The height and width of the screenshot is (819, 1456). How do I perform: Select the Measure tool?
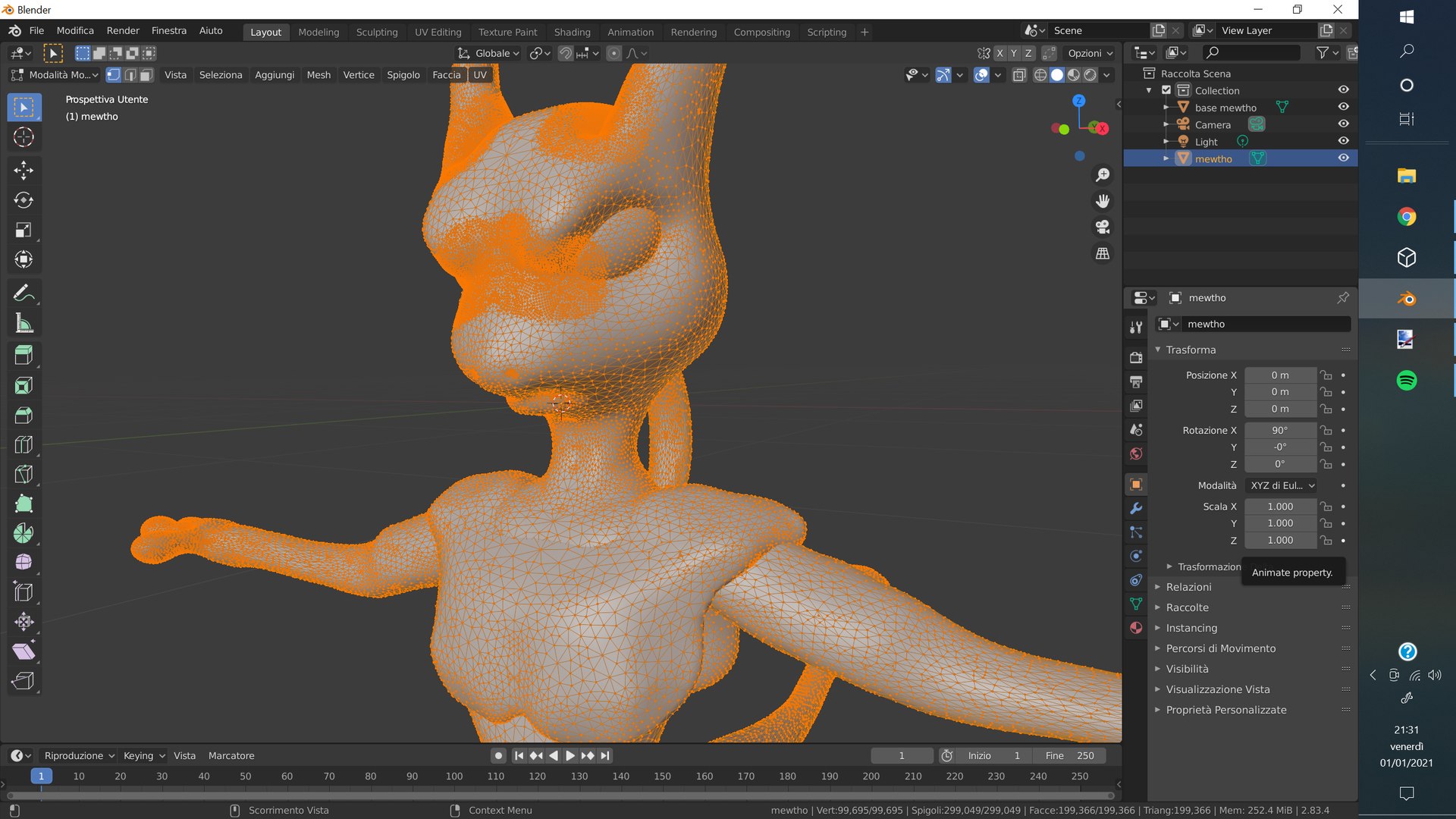[24, 324]
